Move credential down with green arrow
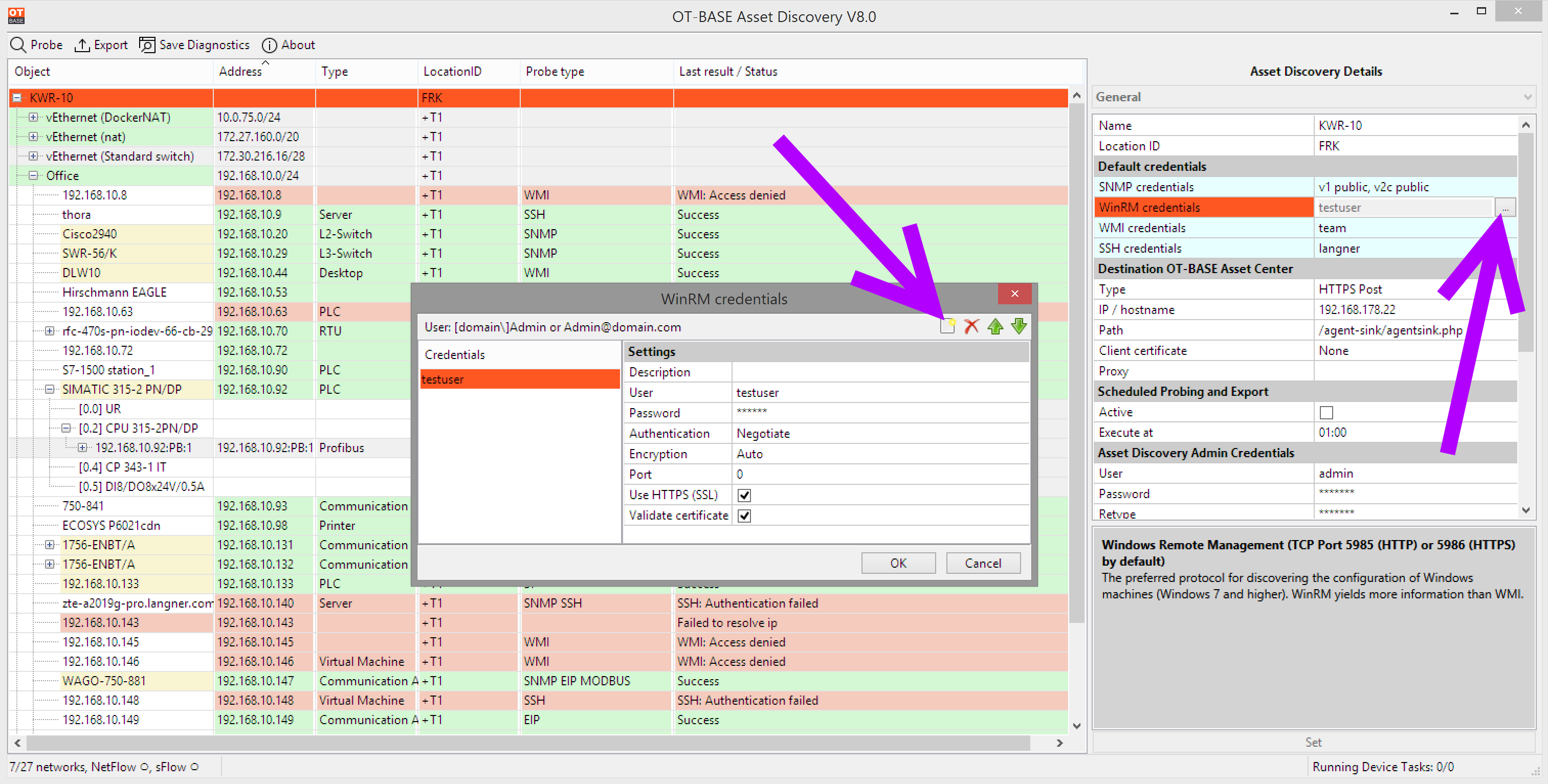Screen dimensions: 1548x784 (x=1019, y=326)
